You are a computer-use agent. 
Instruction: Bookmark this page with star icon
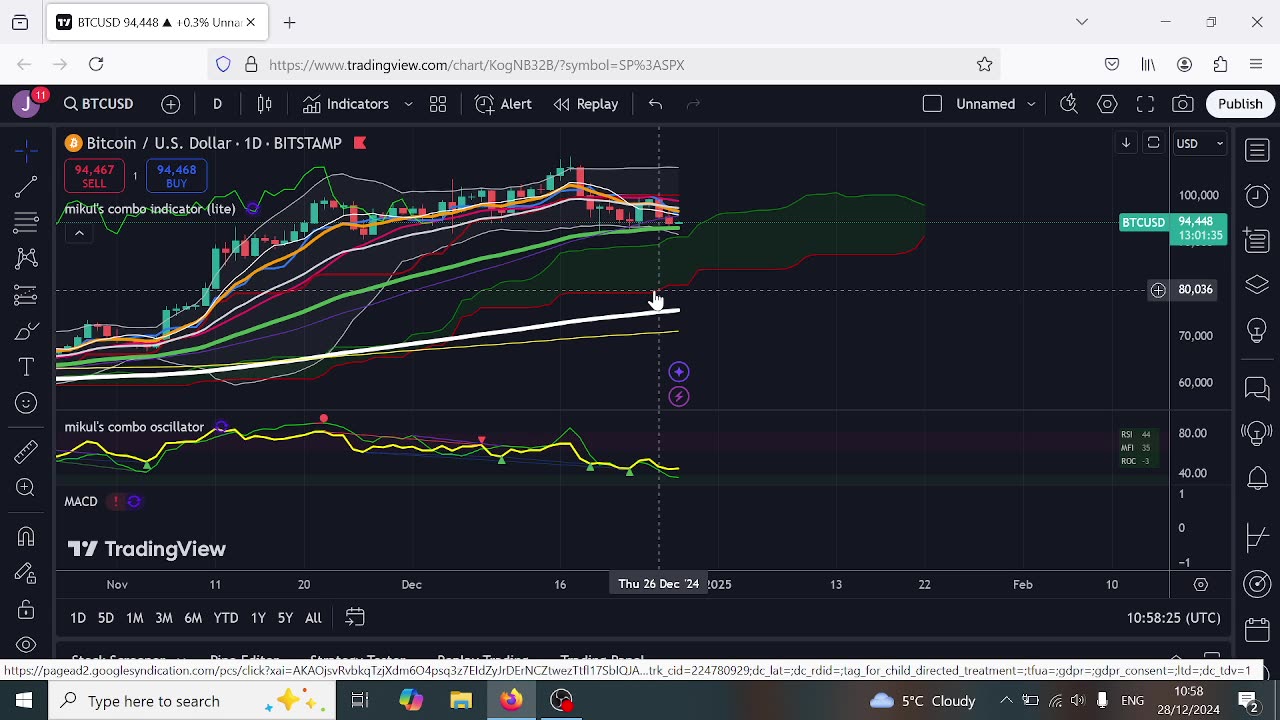(x=984, y=64)
